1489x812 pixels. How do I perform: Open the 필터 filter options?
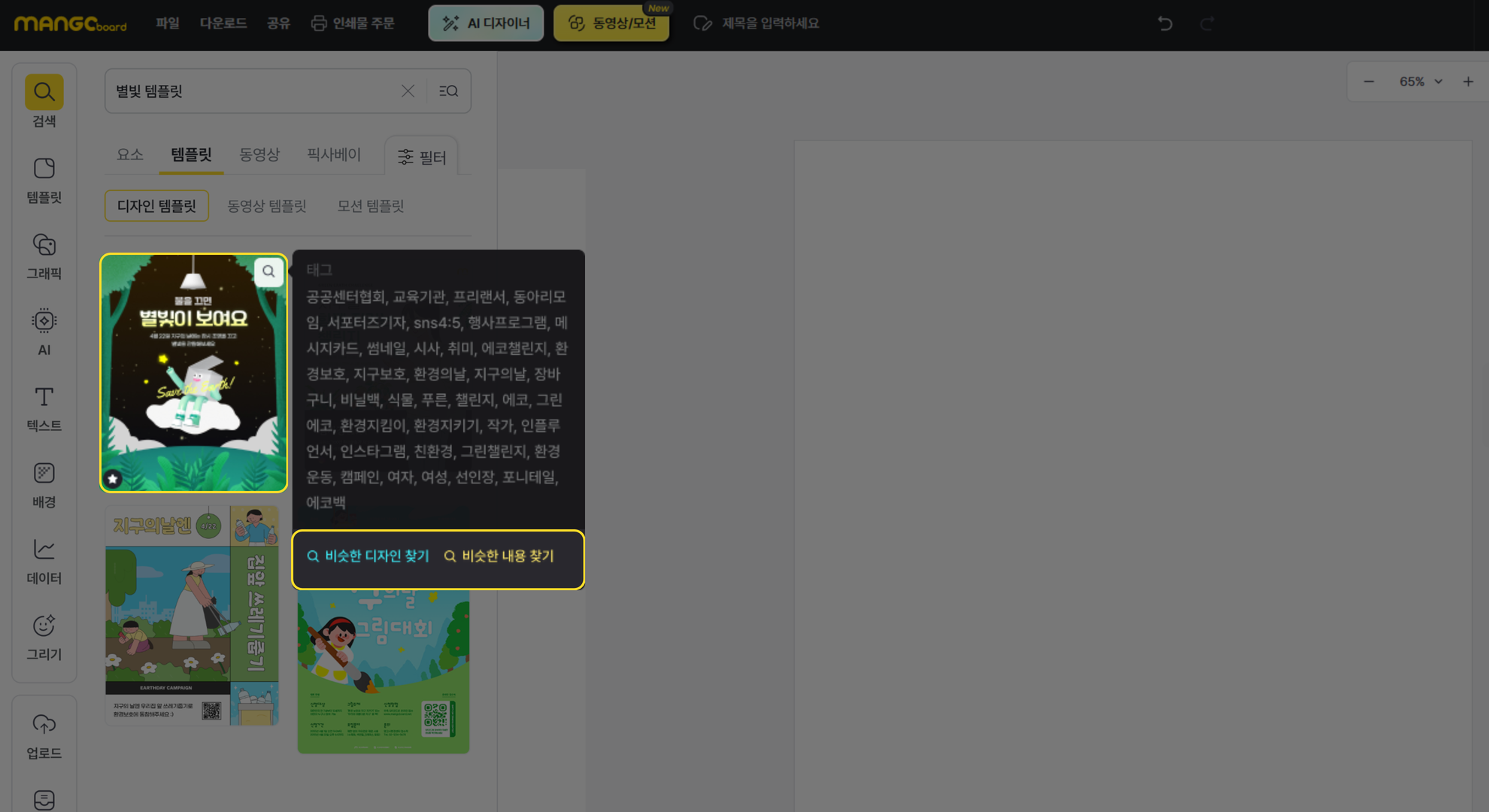pyautogui.click(x=422, y=157)
